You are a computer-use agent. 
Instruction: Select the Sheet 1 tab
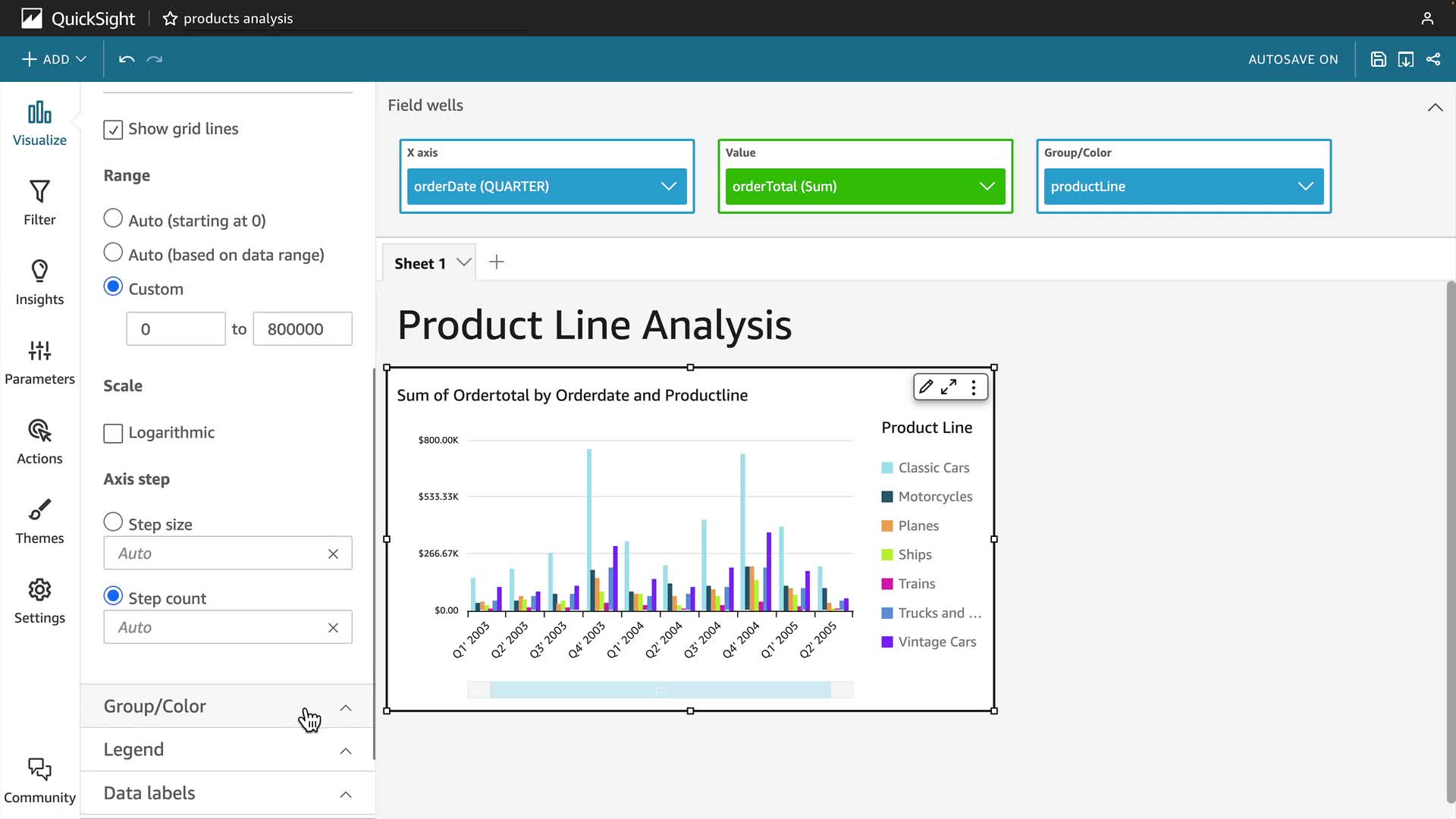[x=419, y=263]
